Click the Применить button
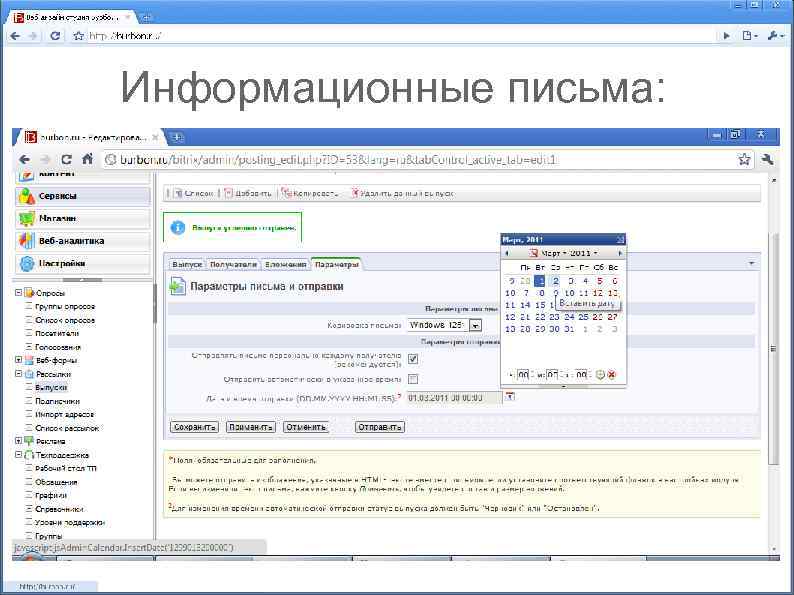 251,427
